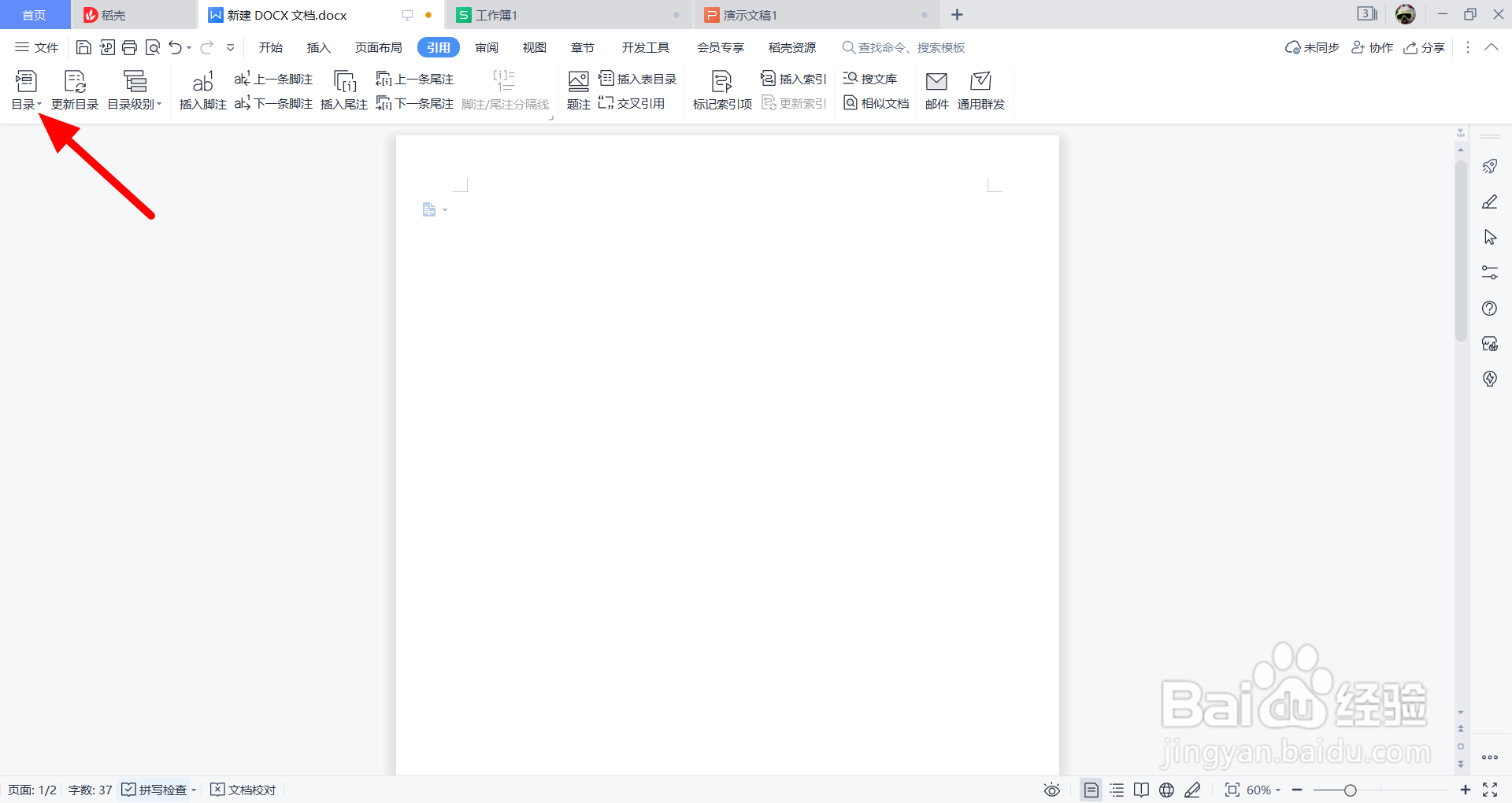Switch to web layout globe icon
The height and width of the screenshot is (803, 1512).
click(1166, 790)
